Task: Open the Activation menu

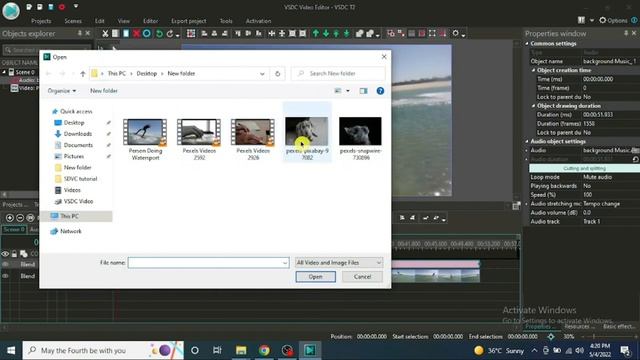Action: point(258,21)
